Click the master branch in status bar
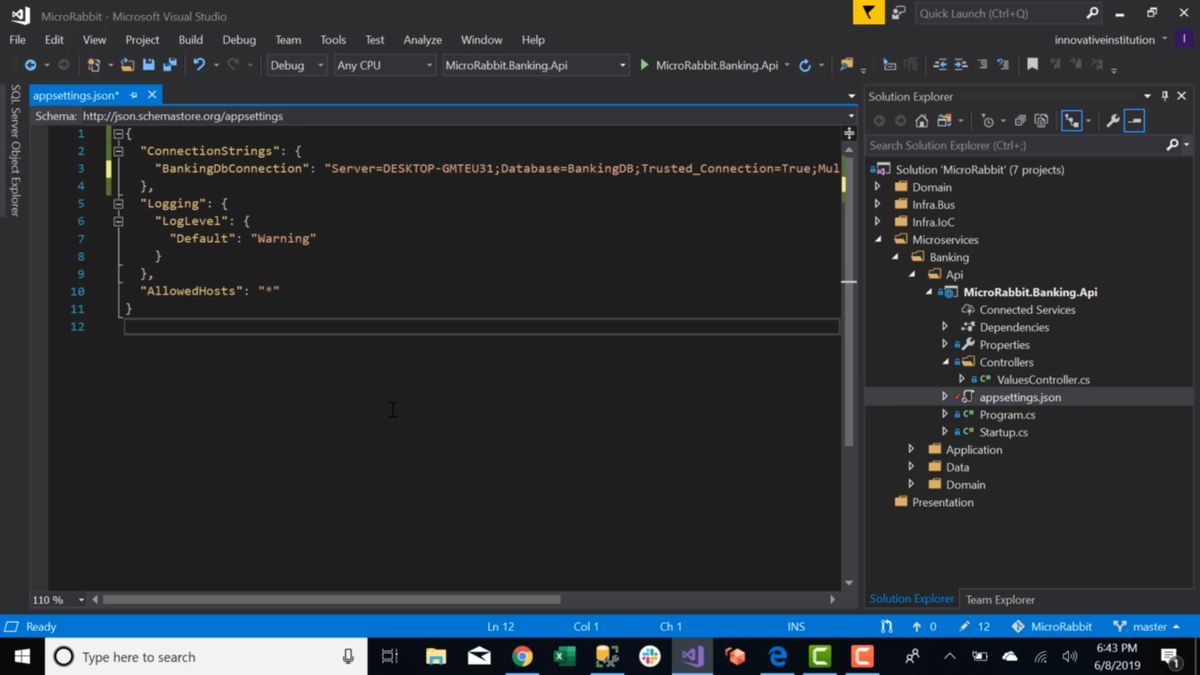 pyautogui.click(x=1147, y=627)
